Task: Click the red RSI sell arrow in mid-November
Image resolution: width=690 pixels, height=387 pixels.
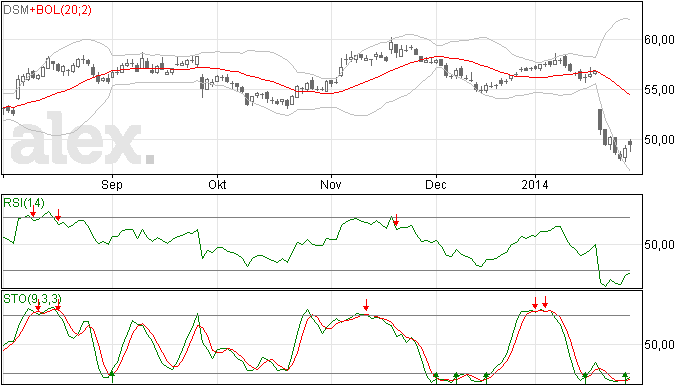Action: [x=396, y=220]
